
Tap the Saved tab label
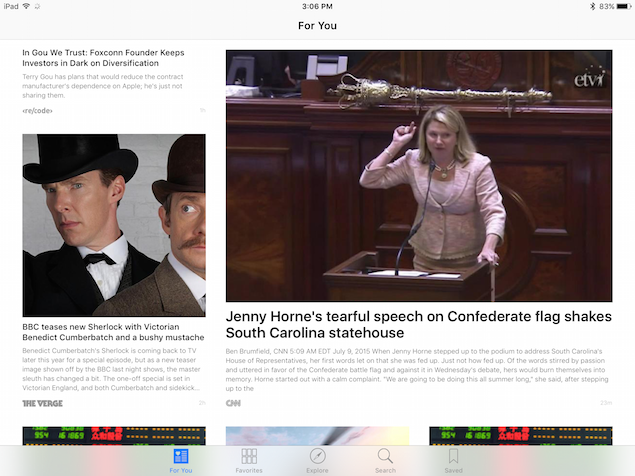point(454,470)
